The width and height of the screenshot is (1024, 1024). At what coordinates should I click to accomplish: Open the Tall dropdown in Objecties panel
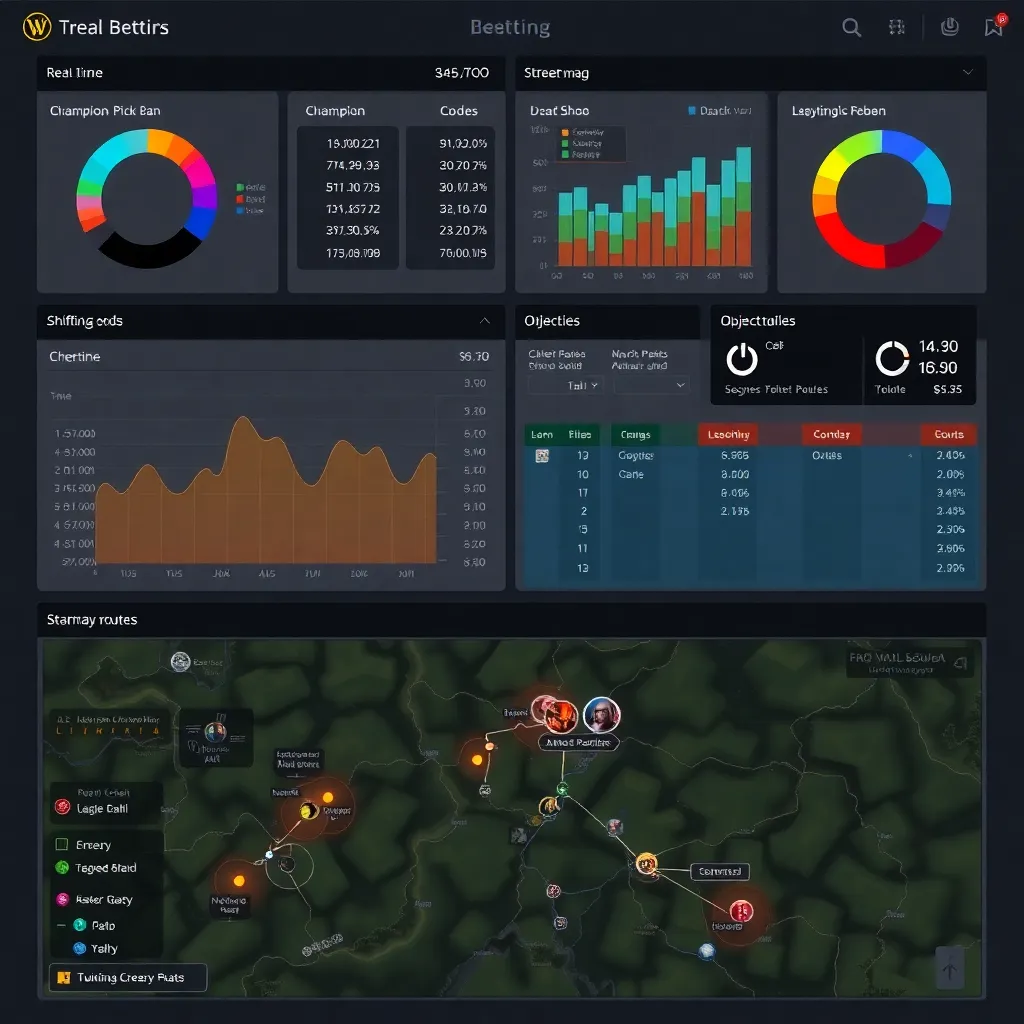(581, 385)
